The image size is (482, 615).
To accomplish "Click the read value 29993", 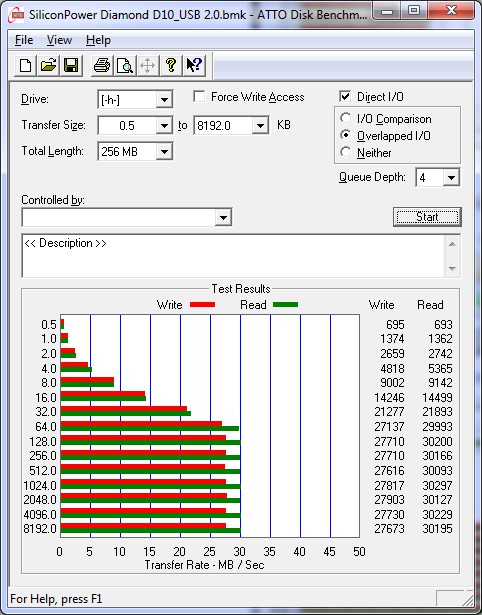I will 437,427.
